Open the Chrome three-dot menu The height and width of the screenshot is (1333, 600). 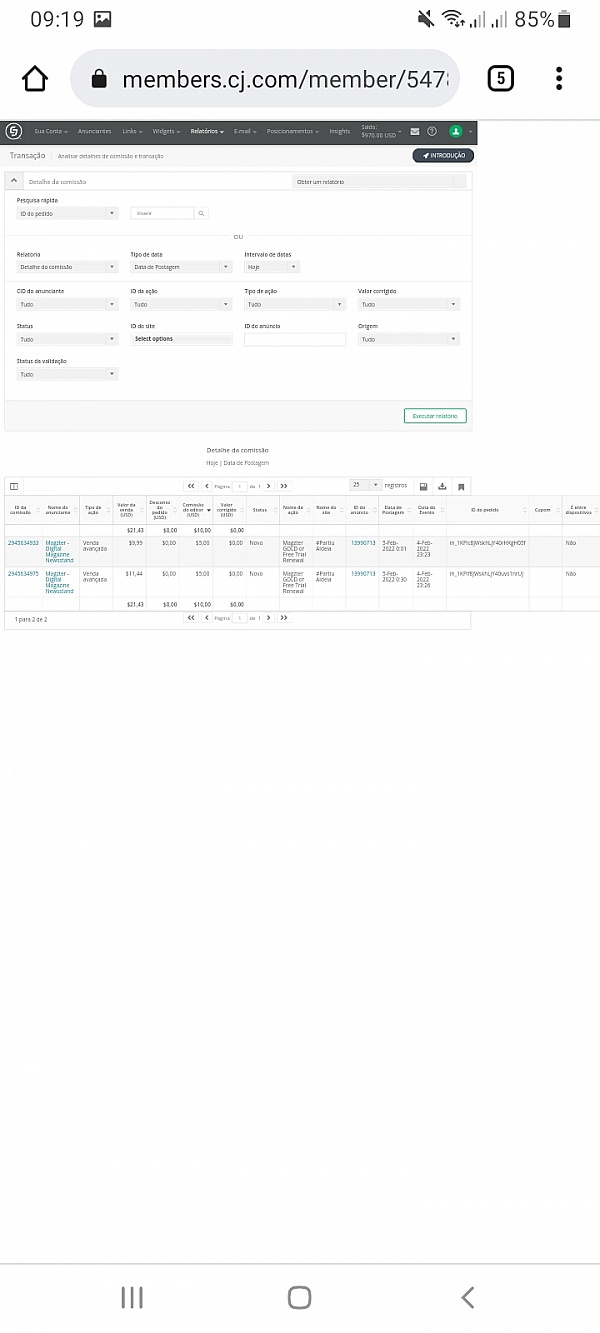559,79
